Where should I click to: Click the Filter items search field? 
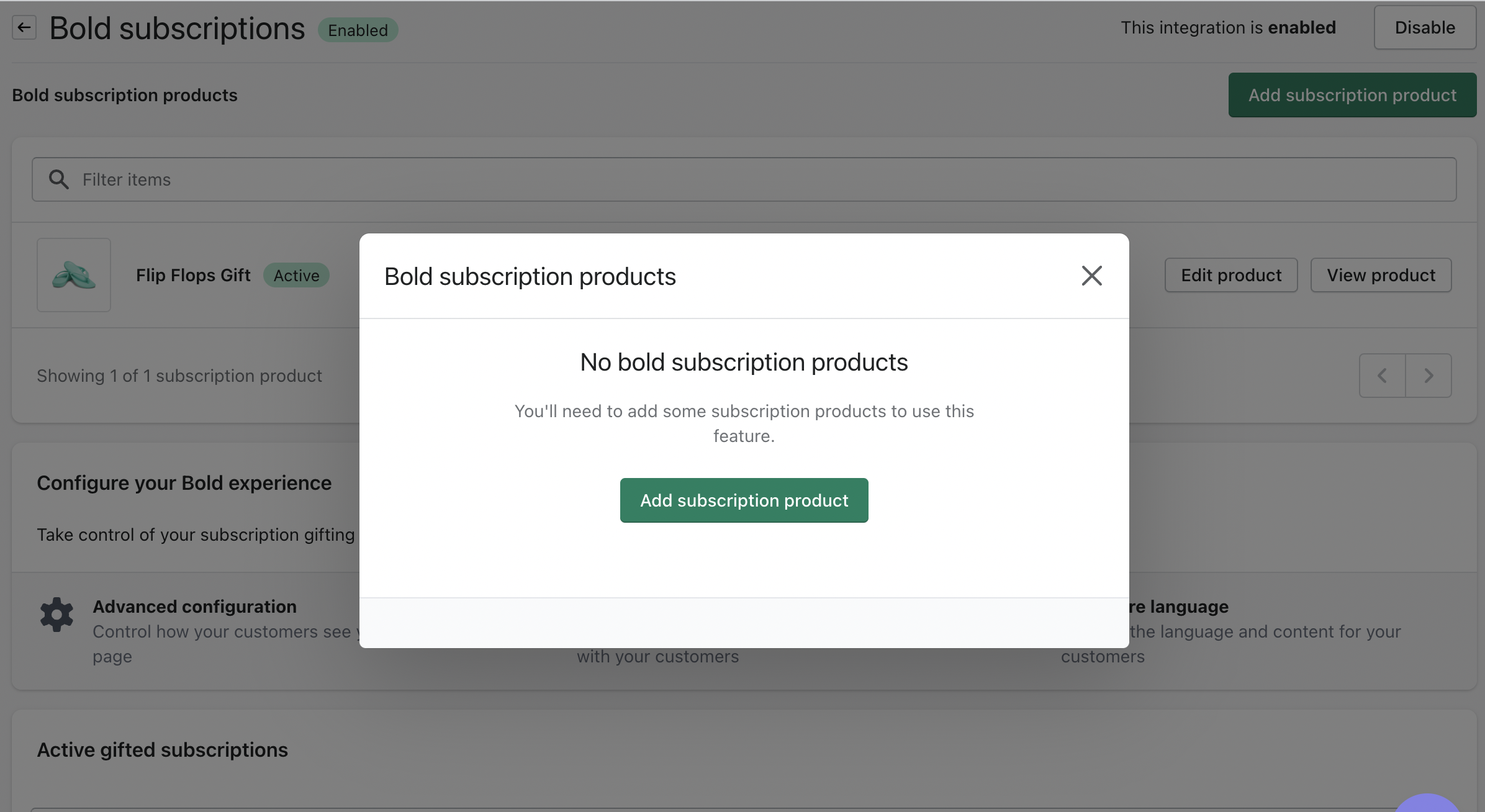[x=744, y=179]
